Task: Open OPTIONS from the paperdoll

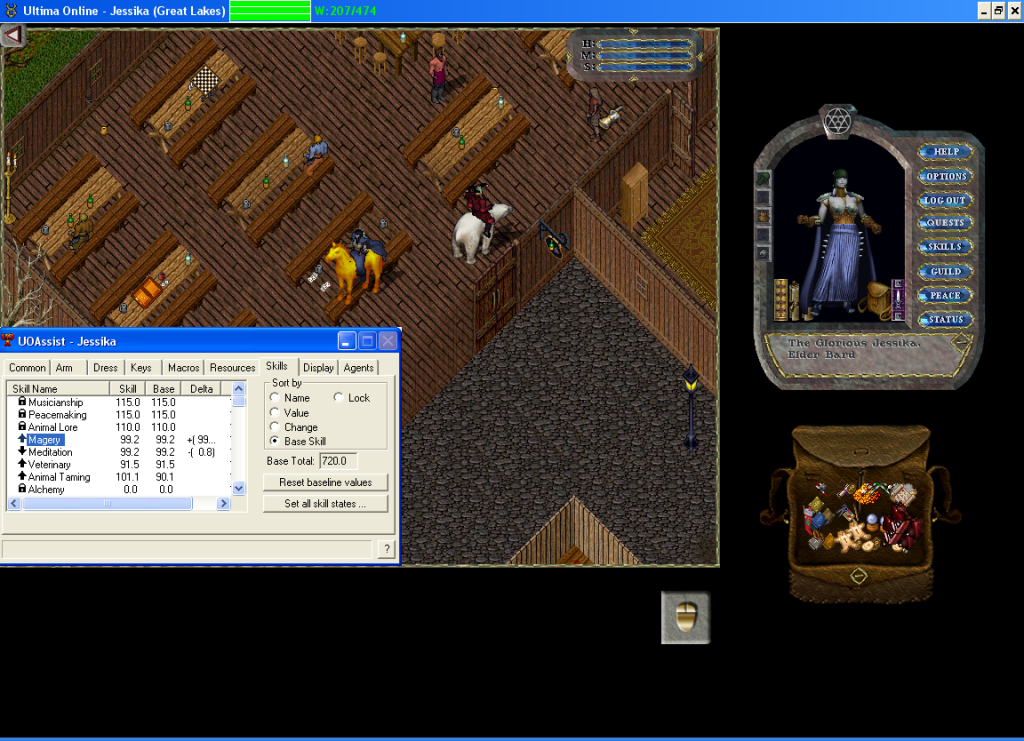Action: point(945,176)
